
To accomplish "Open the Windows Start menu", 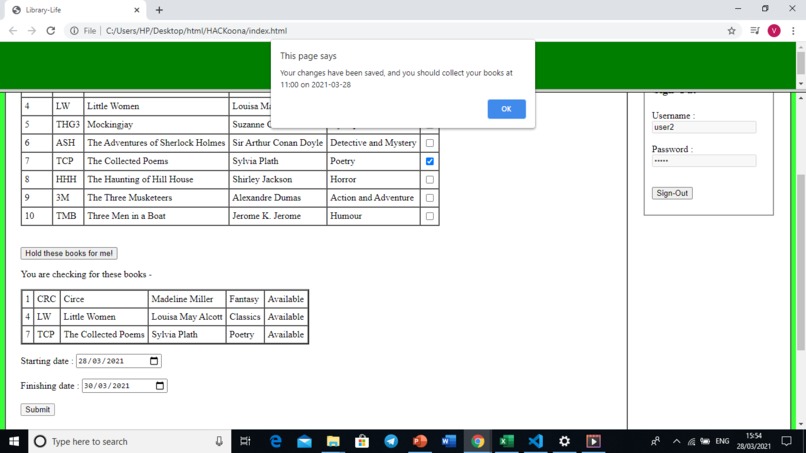I will pos(14,441).
